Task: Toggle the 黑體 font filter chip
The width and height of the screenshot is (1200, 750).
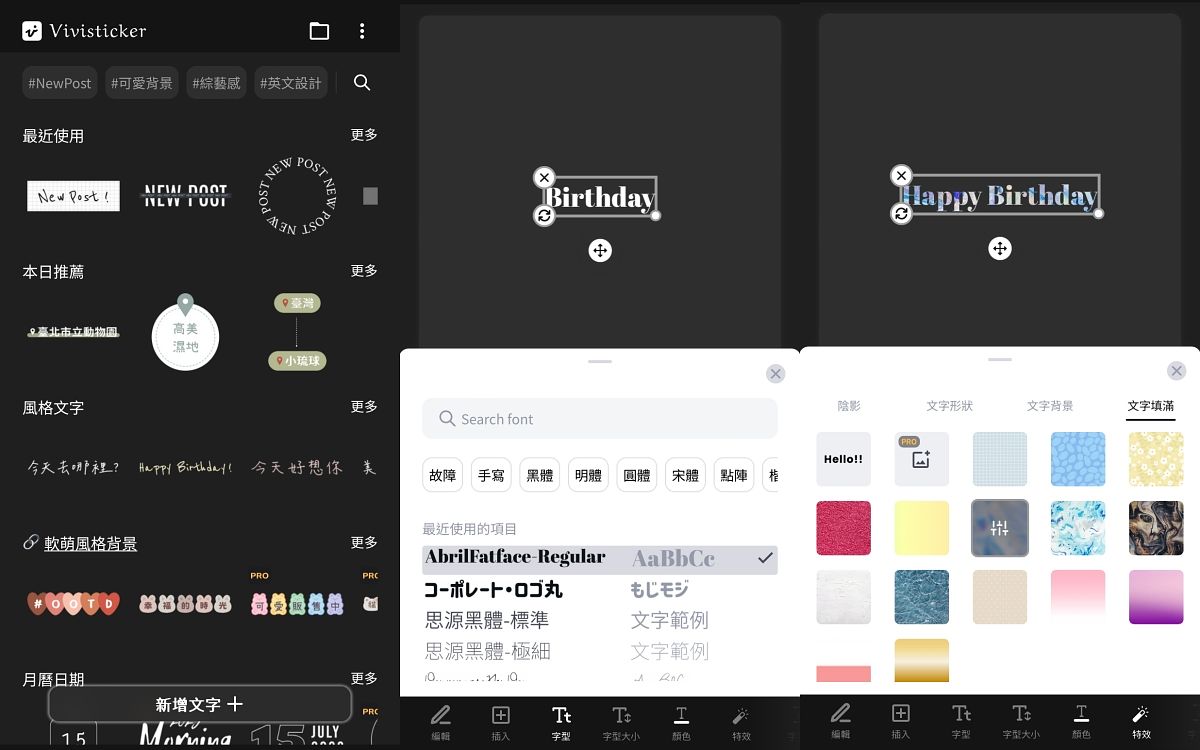Action: point(540,476)
